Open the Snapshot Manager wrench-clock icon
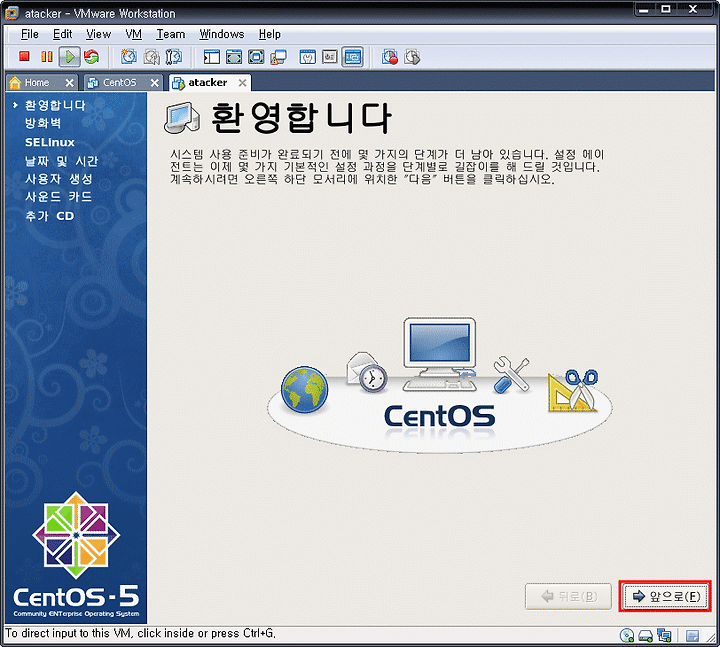Screen dimensions: 720x647 (x=174, y=57)
